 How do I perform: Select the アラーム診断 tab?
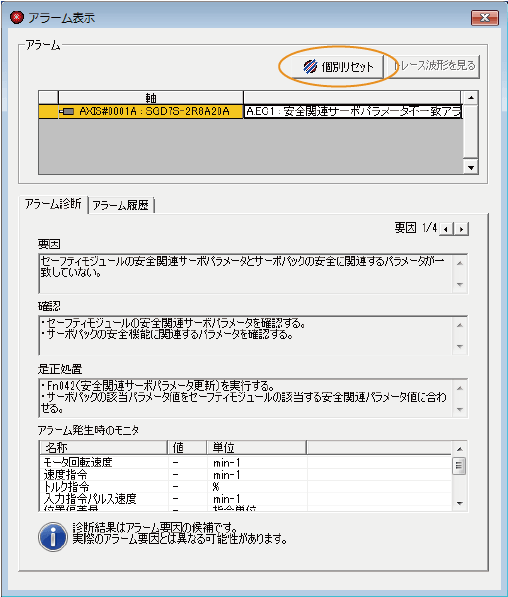point(53,204)
